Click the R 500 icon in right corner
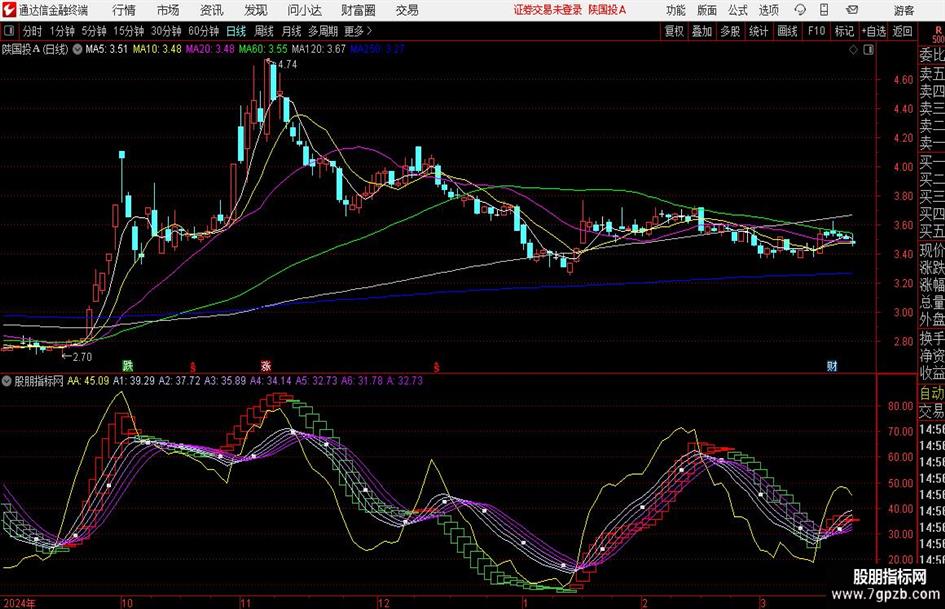Viewport: 945px width, 609px height. (x=938, y=34)
